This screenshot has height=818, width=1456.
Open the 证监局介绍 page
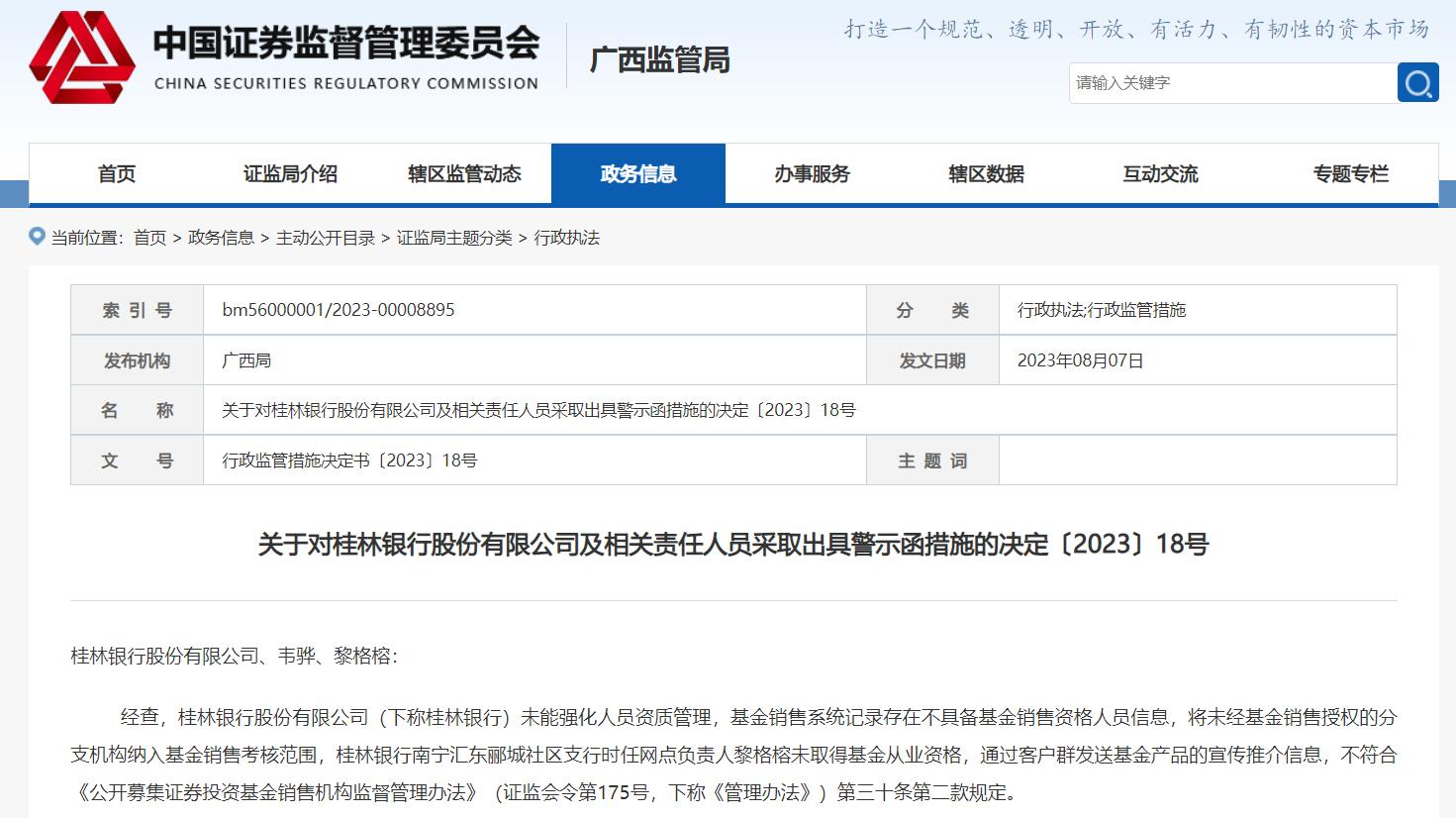point(288,172)
